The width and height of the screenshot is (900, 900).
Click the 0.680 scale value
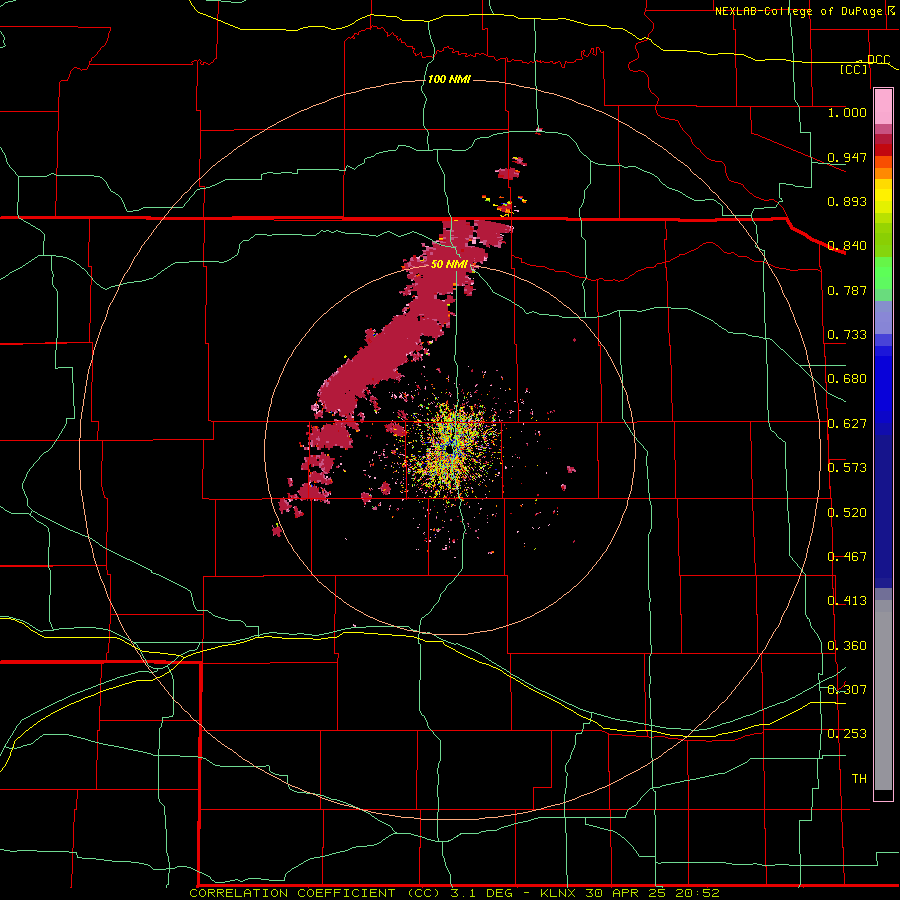point(847,379)
